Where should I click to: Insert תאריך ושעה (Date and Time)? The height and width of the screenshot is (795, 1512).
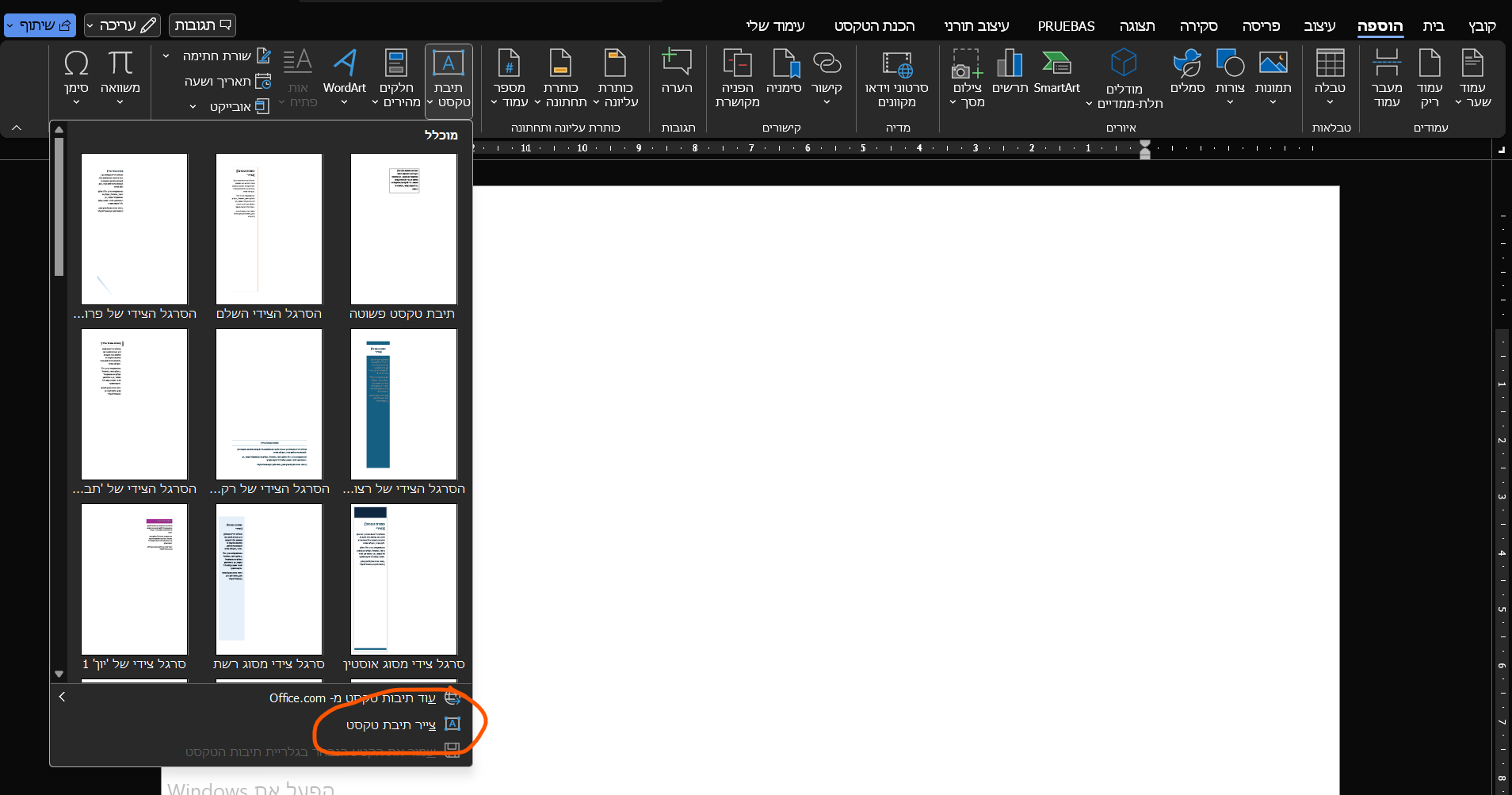point(228,82)
